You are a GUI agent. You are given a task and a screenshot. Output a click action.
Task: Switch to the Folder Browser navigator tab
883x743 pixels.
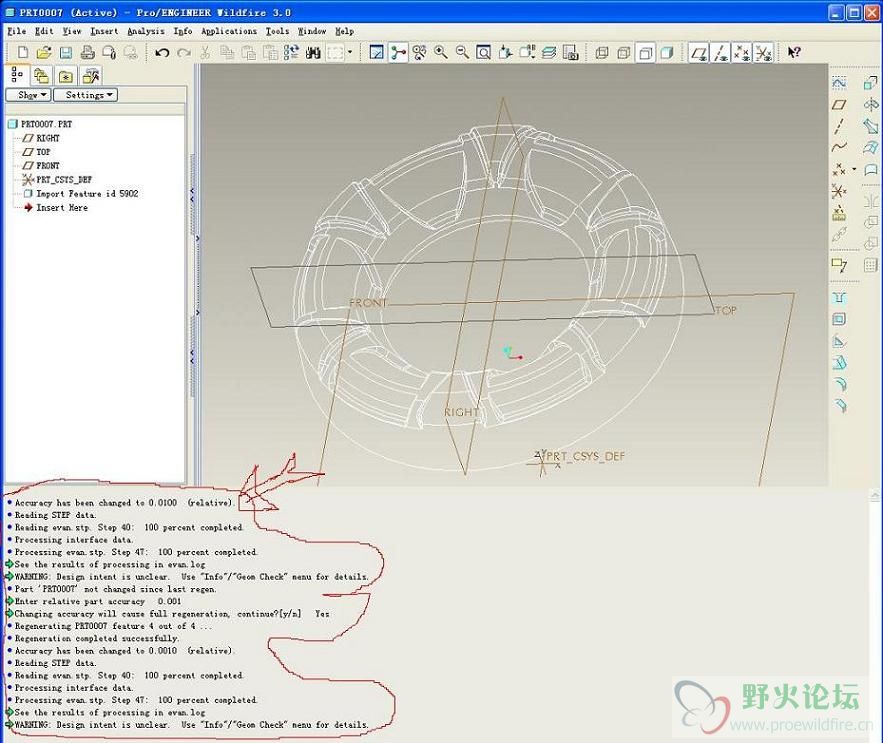pos(42,75)
